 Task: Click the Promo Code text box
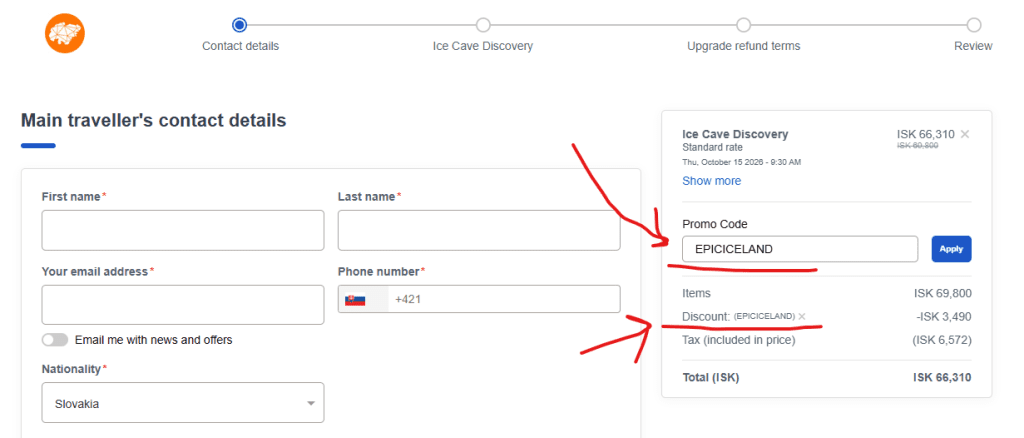tap(800, 249)
